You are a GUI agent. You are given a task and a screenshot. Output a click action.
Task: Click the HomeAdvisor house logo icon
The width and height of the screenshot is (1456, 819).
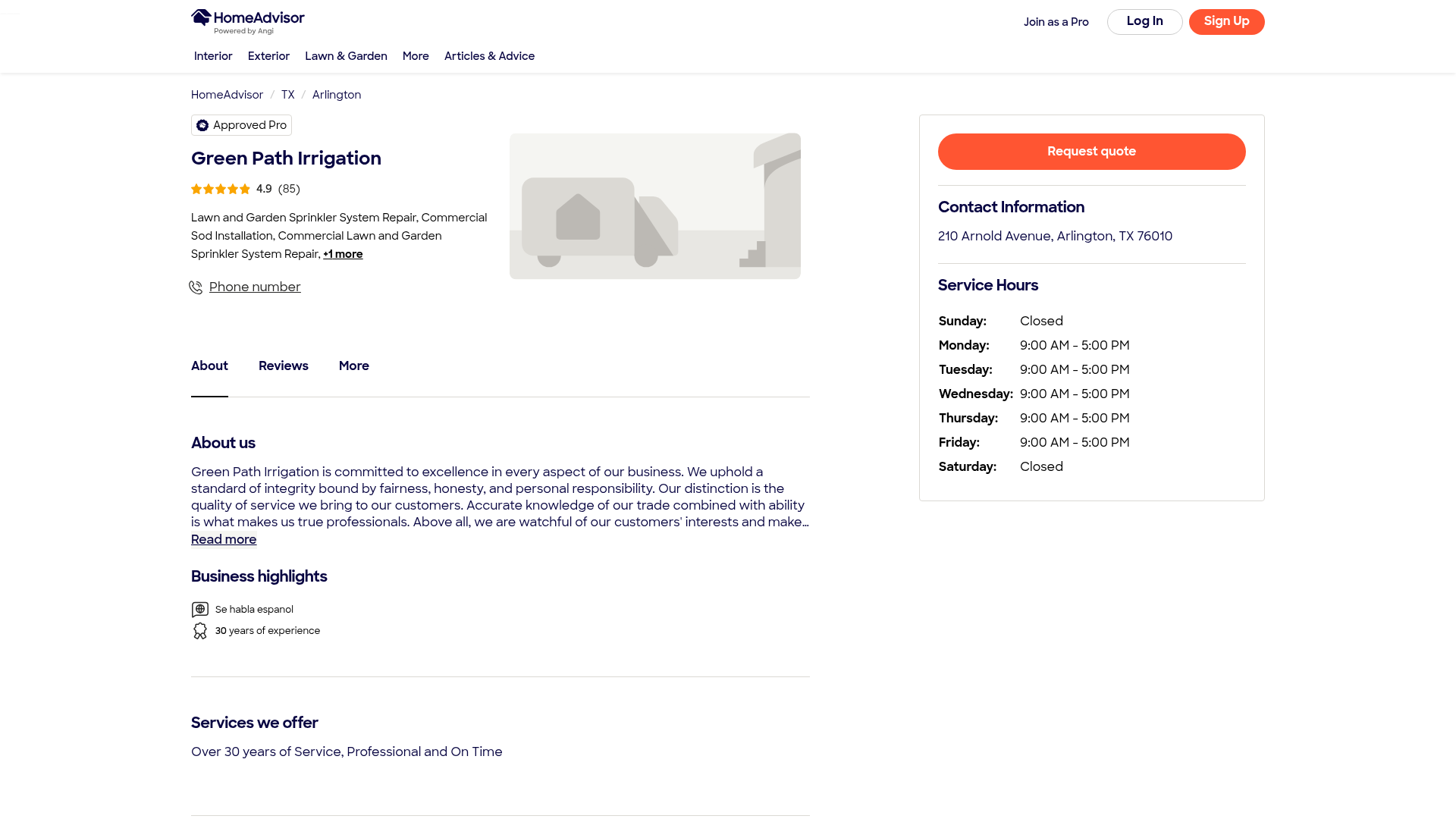point(201,17)
